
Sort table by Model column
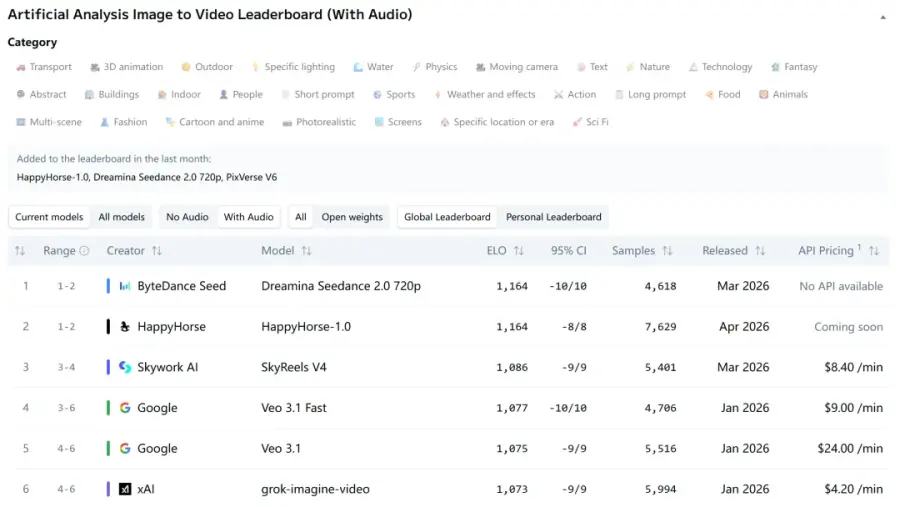(x=307, y=251)
